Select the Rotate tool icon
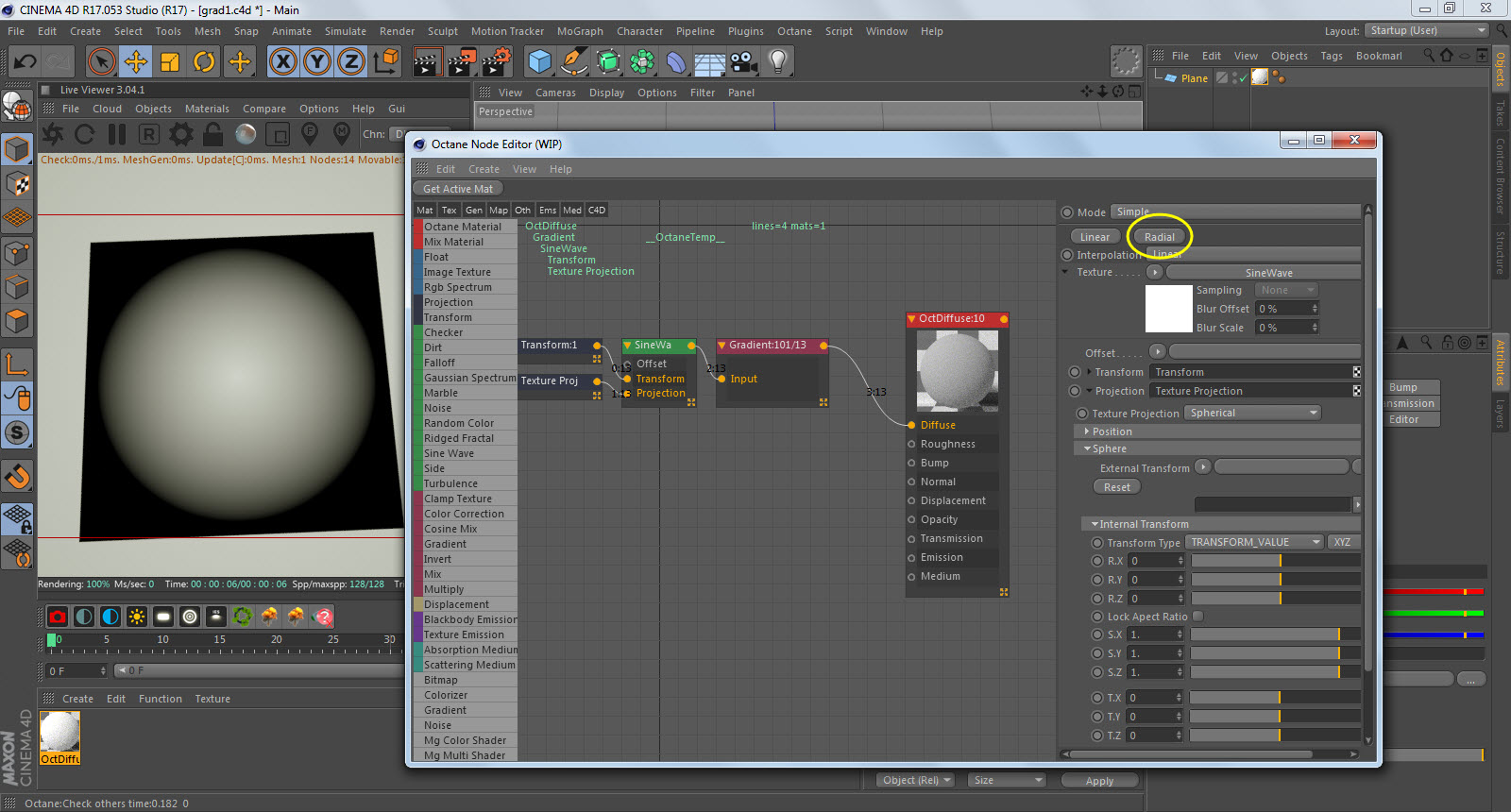This screenshot has height=812, width=1511. coord(204,62)
